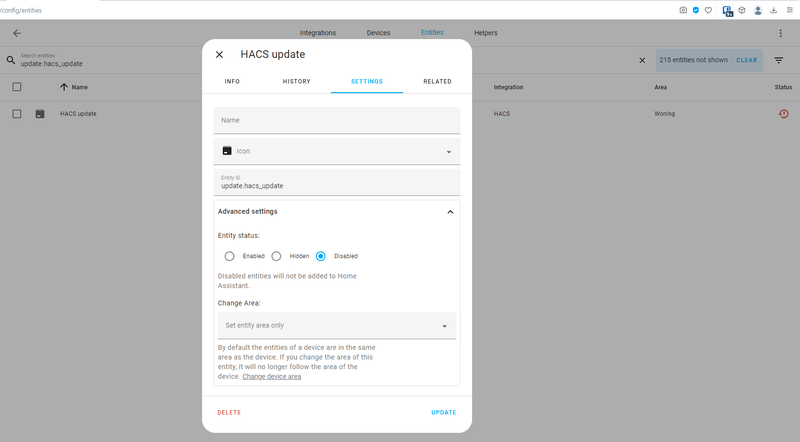This screenshot has width=800, height=442.
Task: Open browser downloads icon
Action: (x=773, y=10)
